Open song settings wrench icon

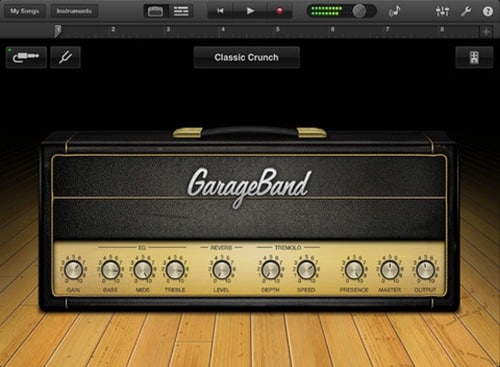(466, 11)
